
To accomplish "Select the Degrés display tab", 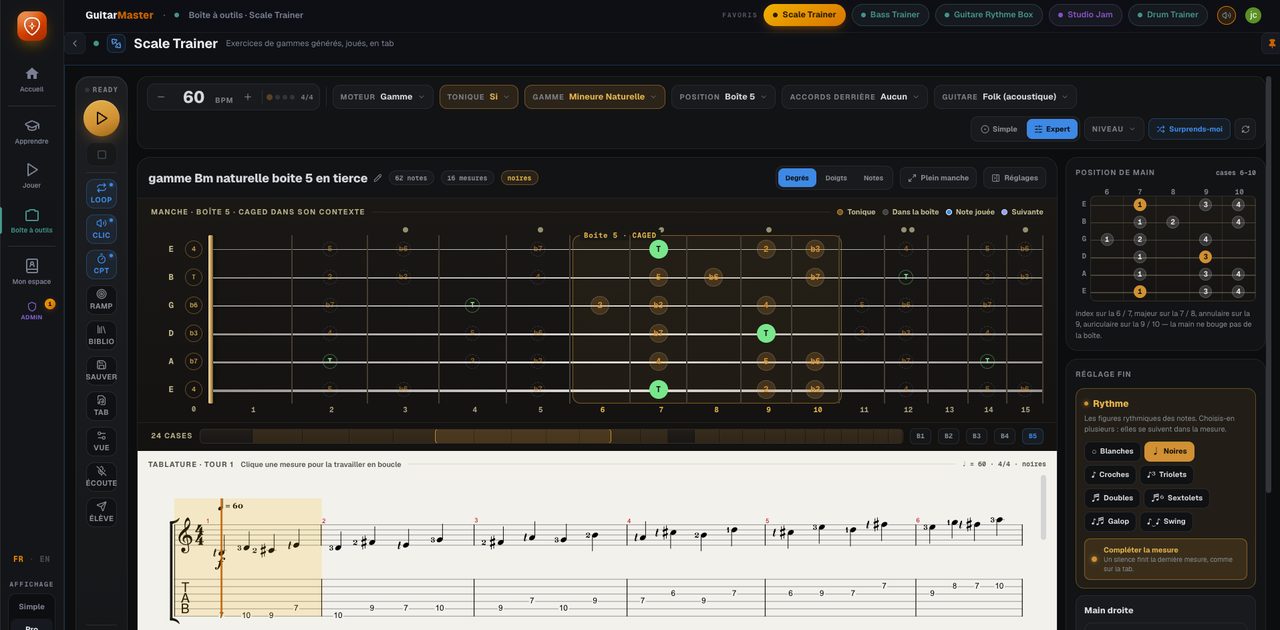I will point(797,178).
